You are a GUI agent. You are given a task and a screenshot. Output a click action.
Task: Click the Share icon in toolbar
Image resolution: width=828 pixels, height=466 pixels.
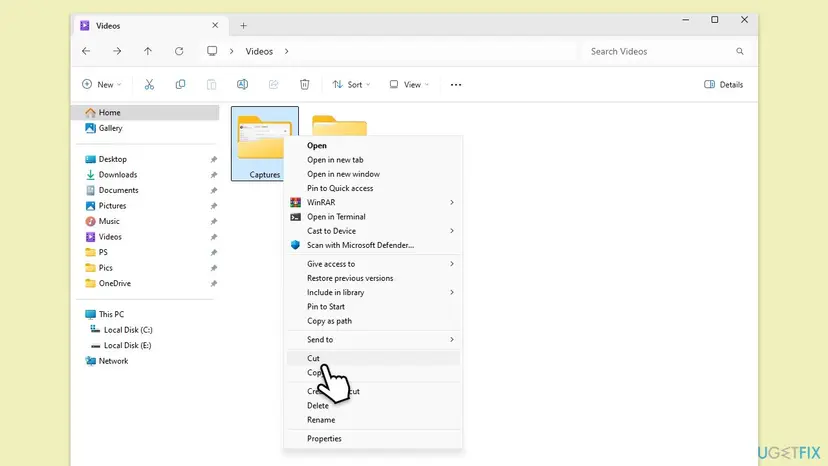[274, 85]
